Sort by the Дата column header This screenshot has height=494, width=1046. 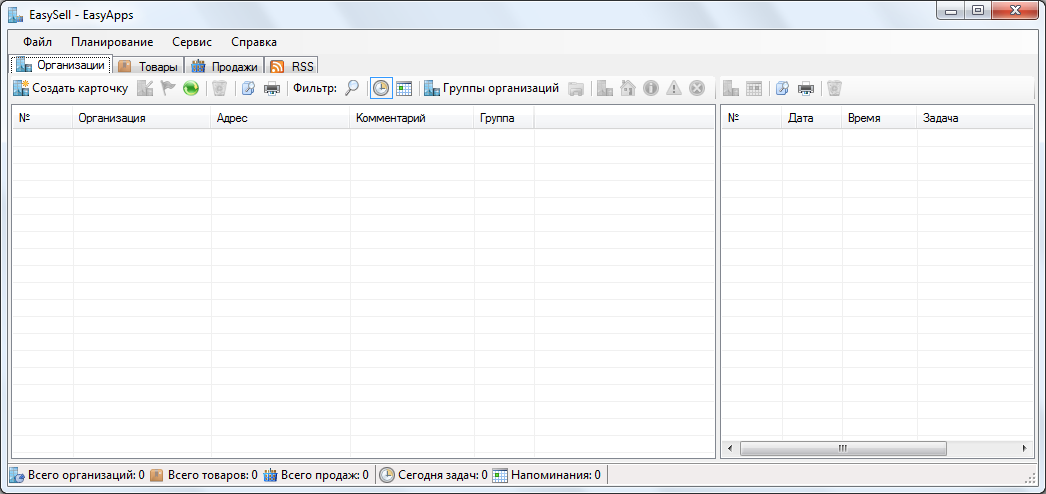[x=812, y=119]
